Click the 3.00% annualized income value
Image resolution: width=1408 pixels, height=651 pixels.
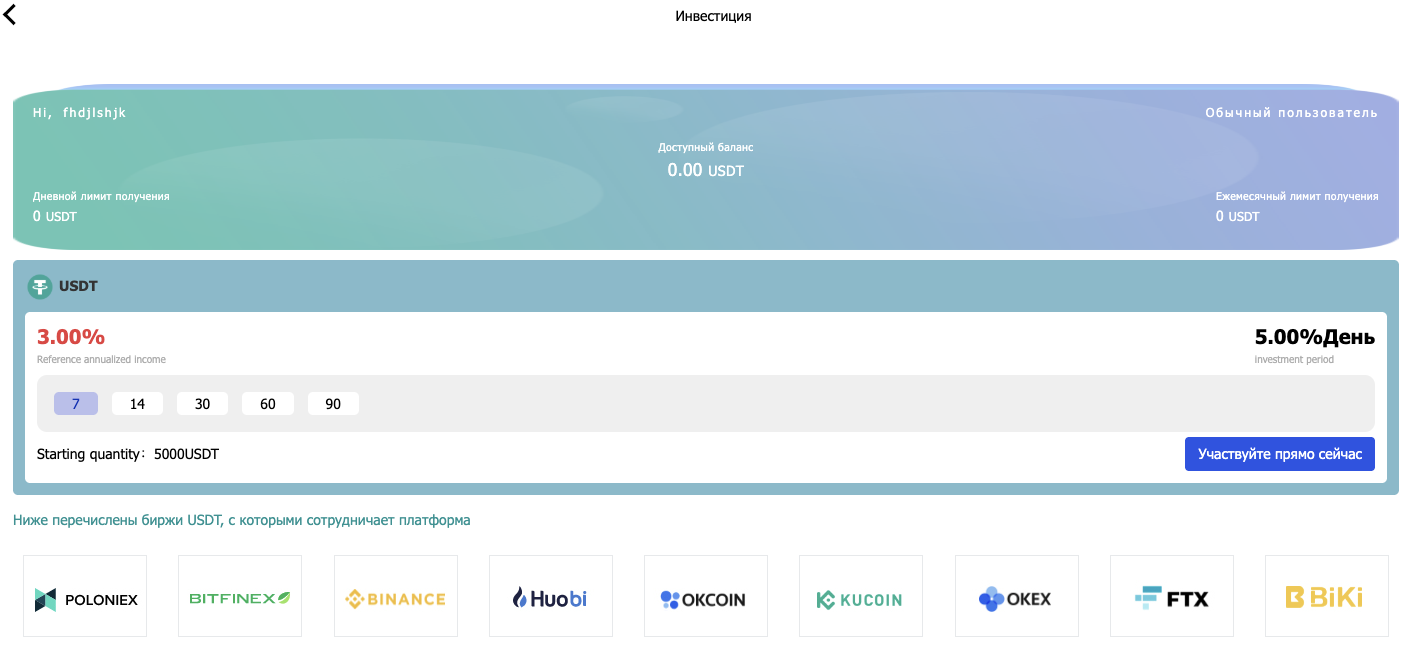click(x=71, y=337)
